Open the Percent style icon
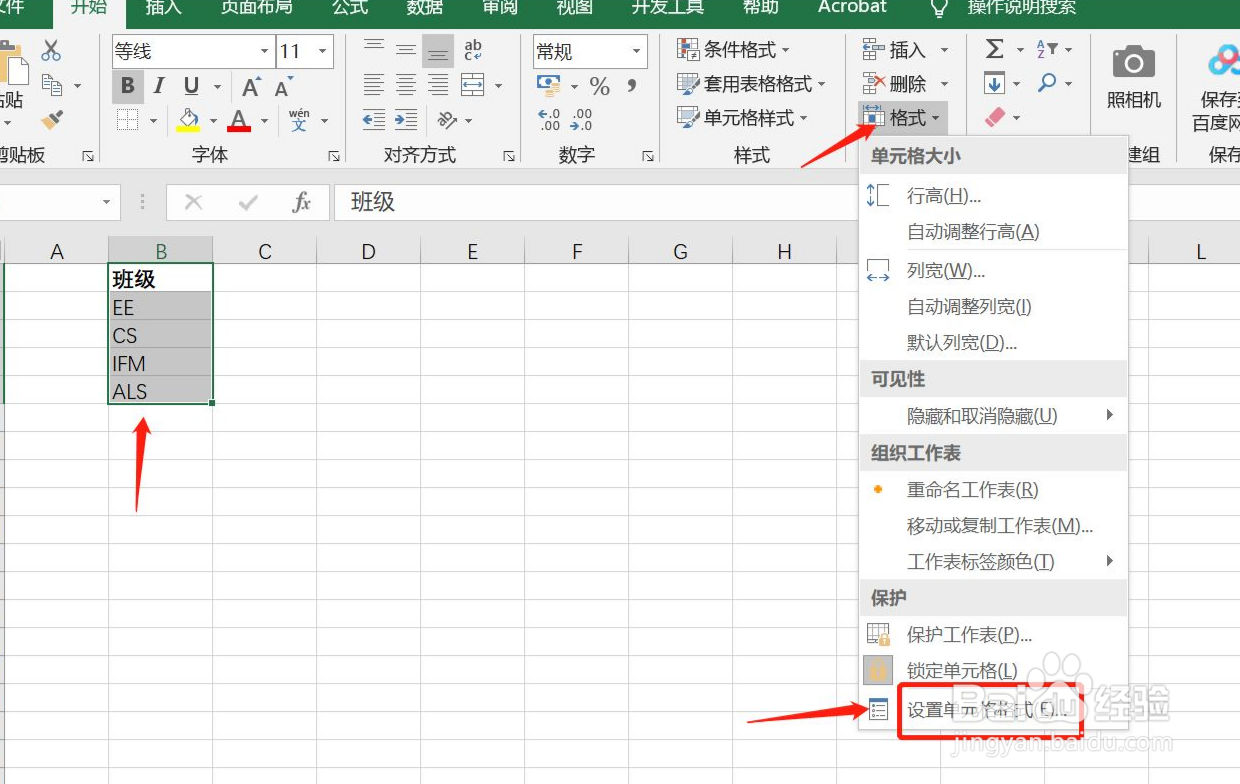Image resolution: width=1240 pixels, height=784 pixels. (600, 86)
